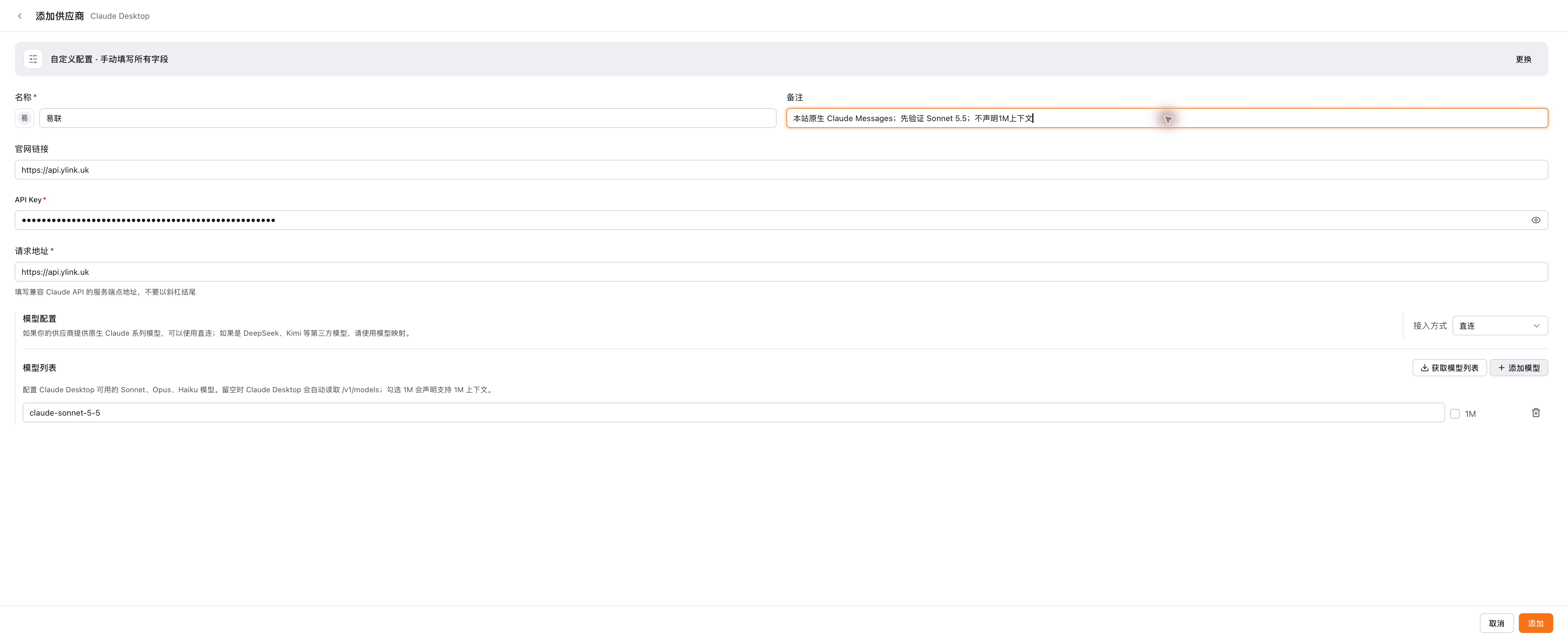Click the 添加供应商 page title
The height and width of the screenshot is (640, 1568).
click(x=60, y=16)
